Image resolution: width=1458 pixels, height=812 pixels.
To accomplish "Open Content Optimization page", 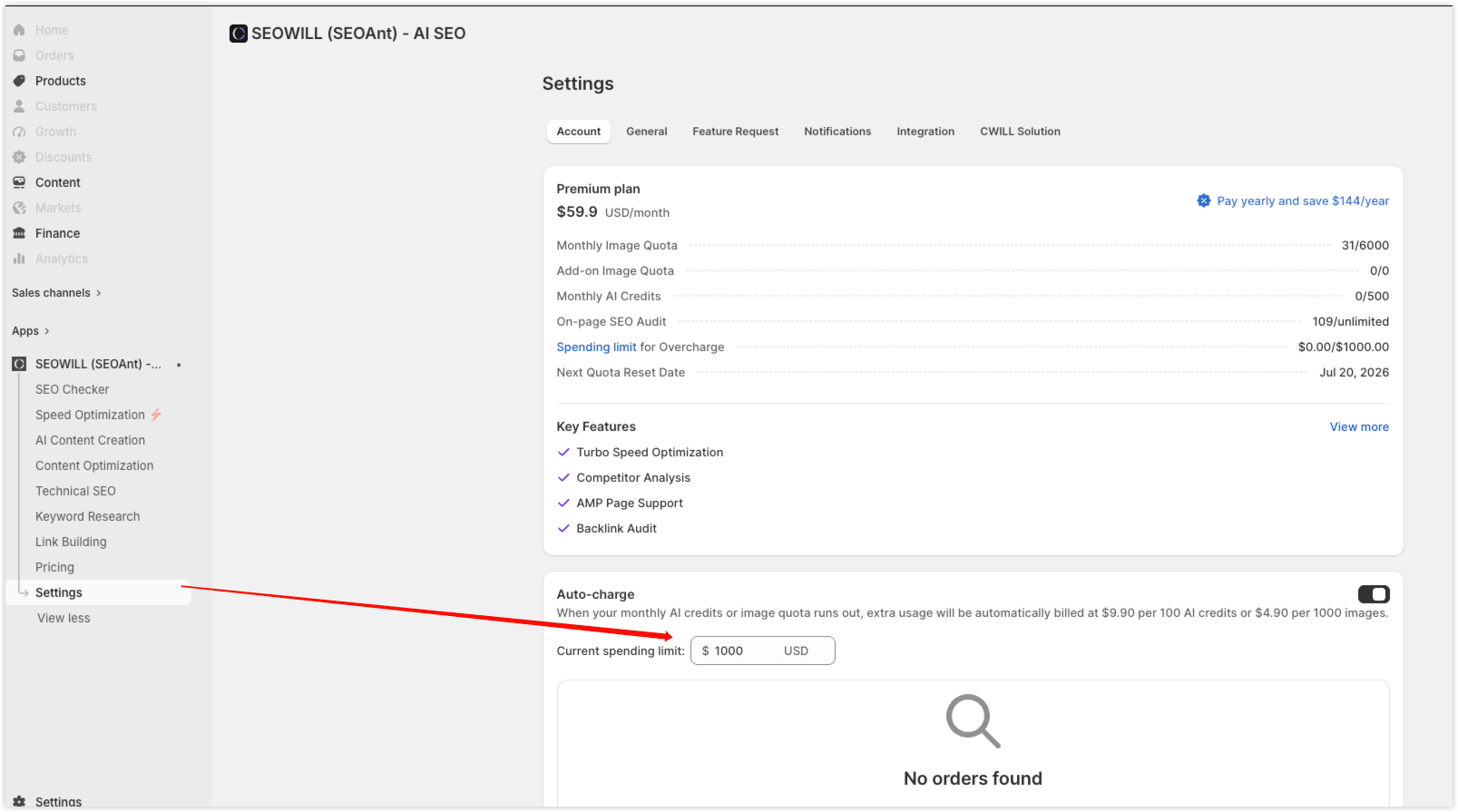I will click(x=94, y=465).
